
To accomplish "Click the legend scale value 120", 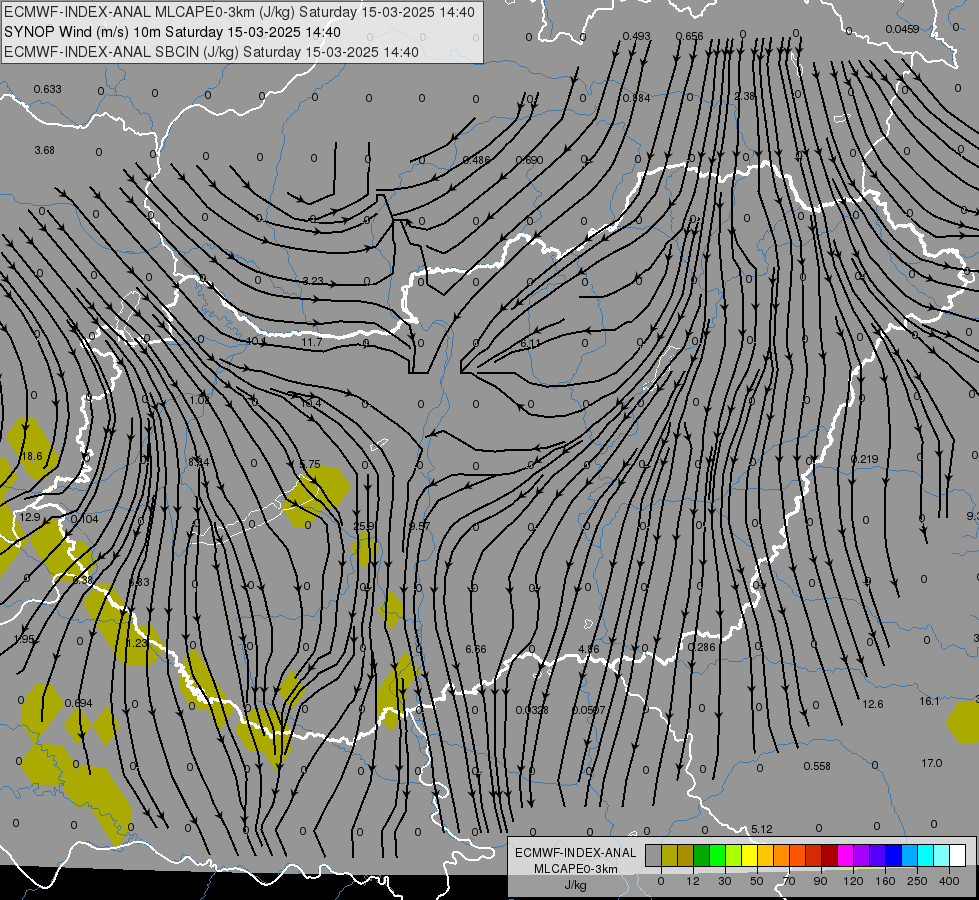I will [x=853, y=881].
